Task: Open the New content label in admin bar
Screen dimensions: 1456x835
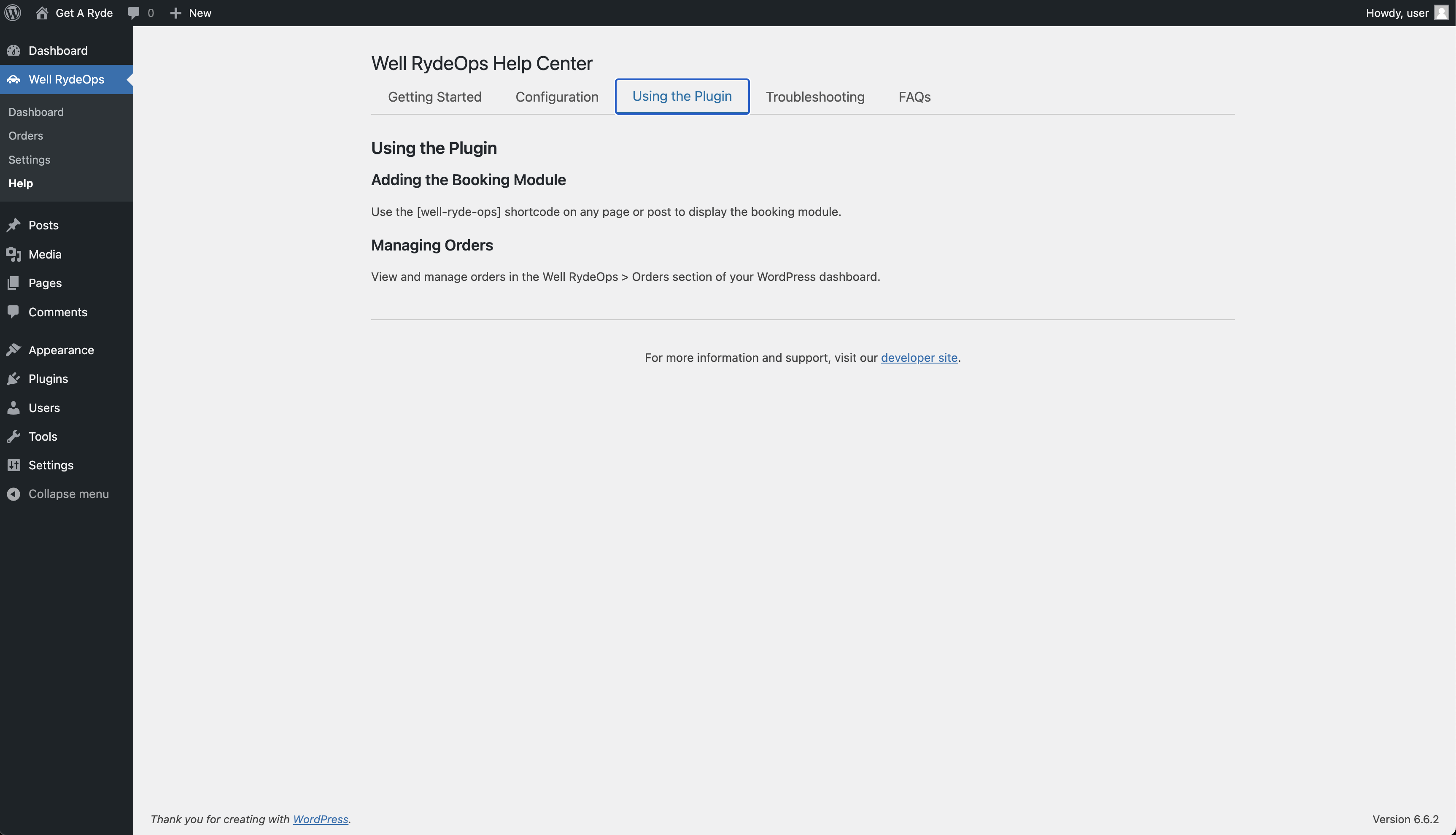Action: point(200,13)
